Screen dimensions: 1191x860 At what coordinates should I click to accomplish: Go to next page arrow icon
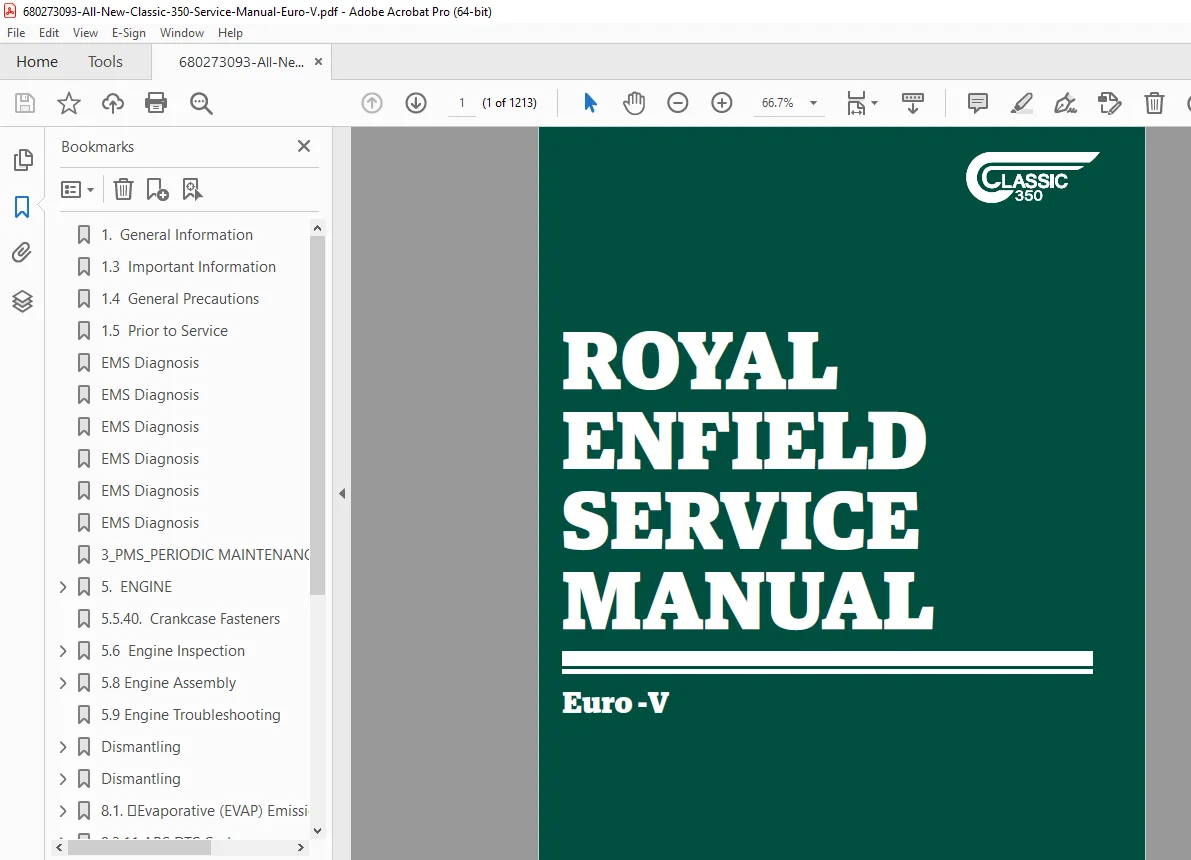(415, 103)
